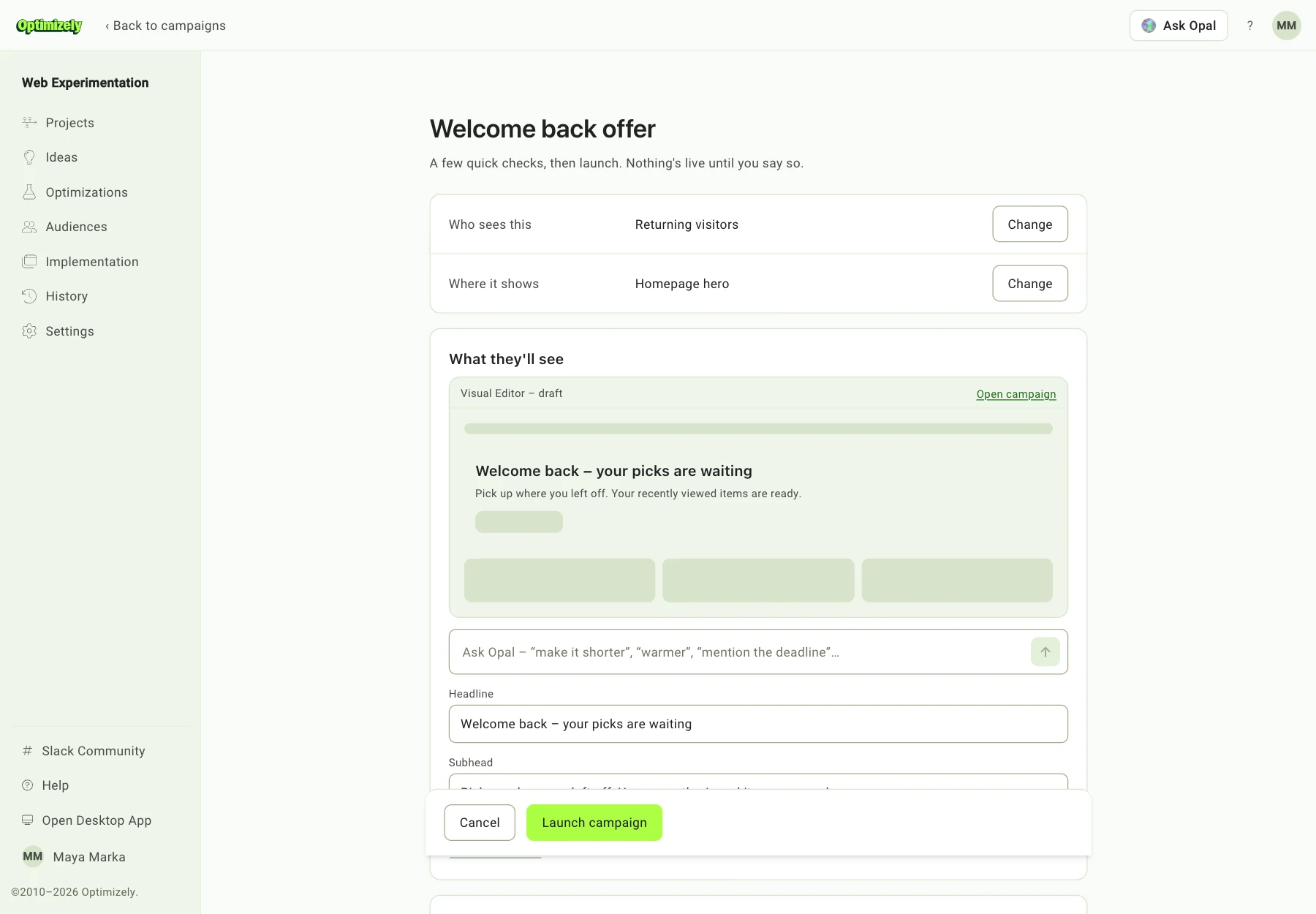
Task: Select the "Returning visitors" value
Action: 687,224
